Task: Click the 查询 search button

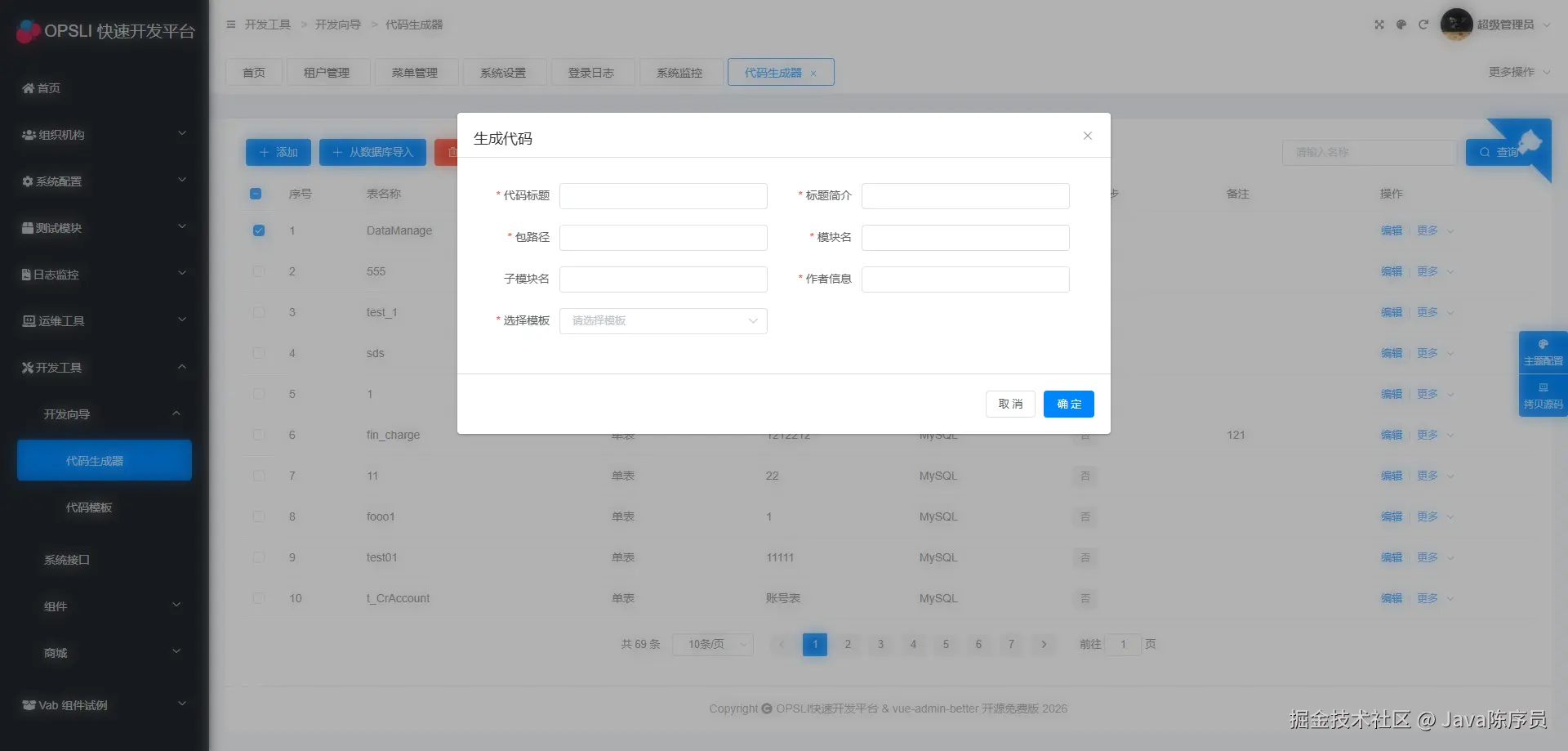Action: tap(1499, 153)
